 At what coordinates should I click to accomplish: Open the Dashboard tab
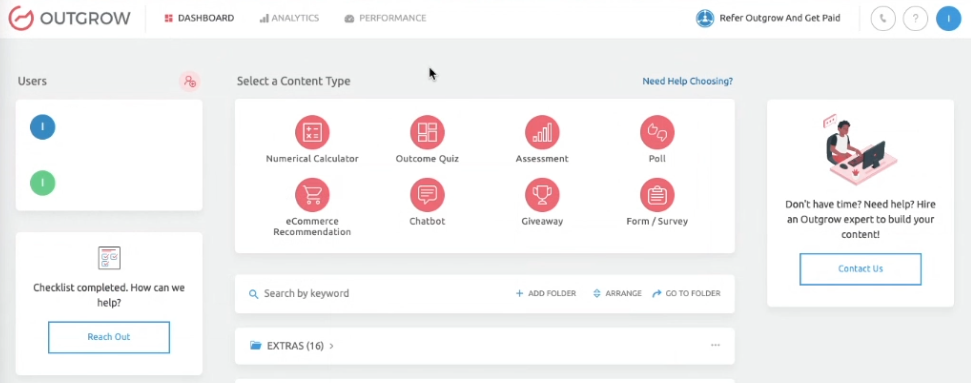[x=199, y=18]
